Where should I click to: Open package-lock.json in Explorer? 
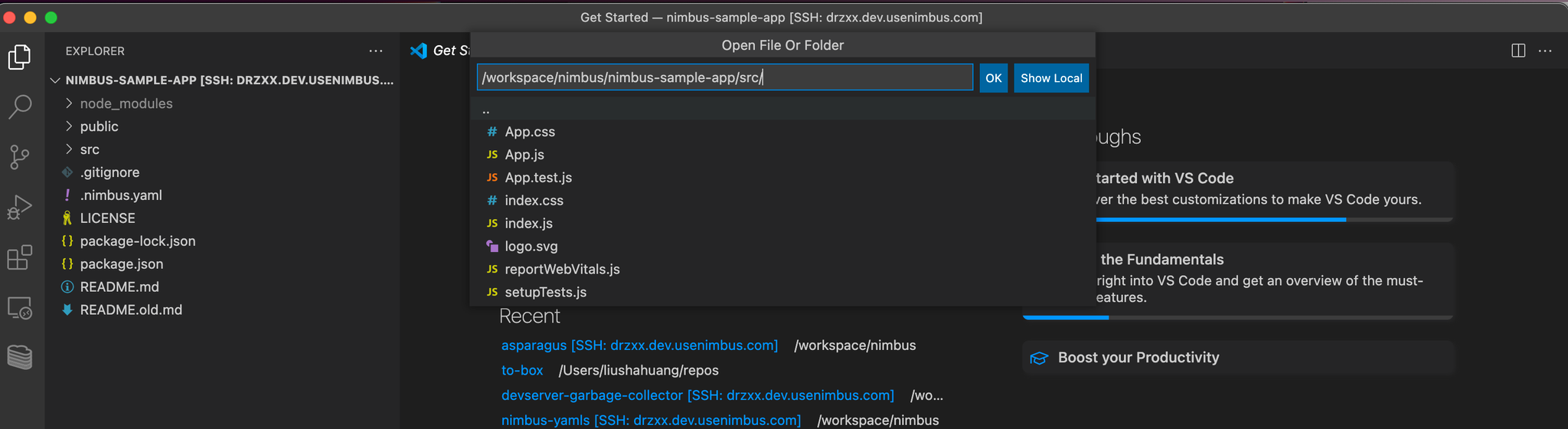tap(222, 241)
